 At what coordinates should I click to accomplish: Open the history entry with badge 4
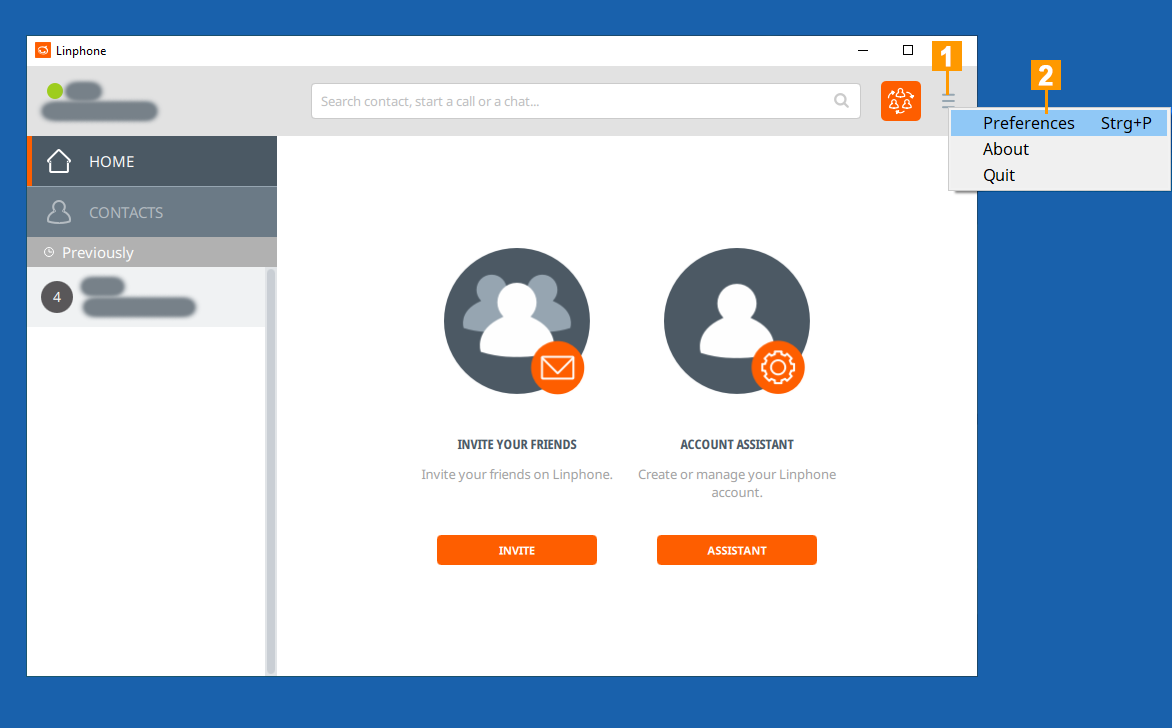(146, 297)
